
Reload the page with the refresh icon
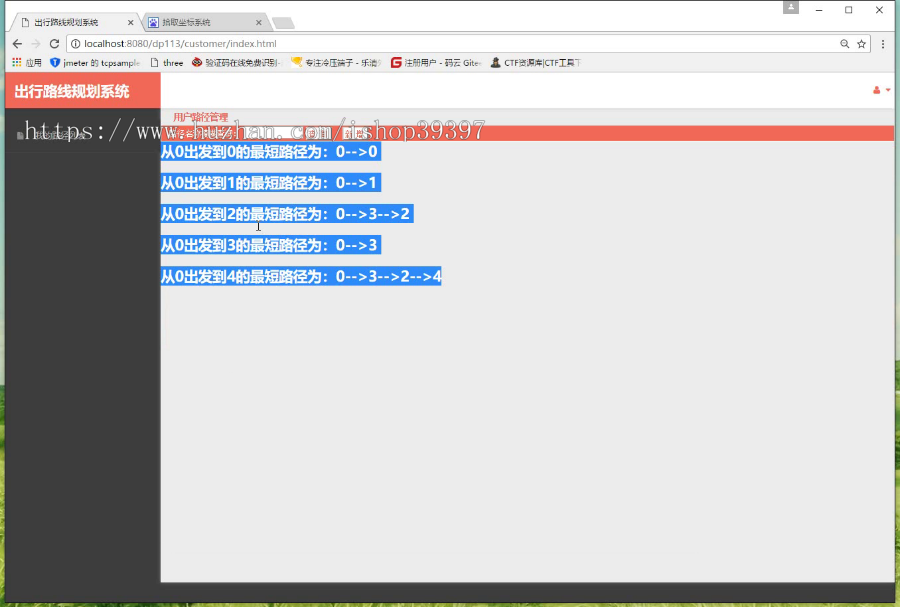(x=55, y=44)
